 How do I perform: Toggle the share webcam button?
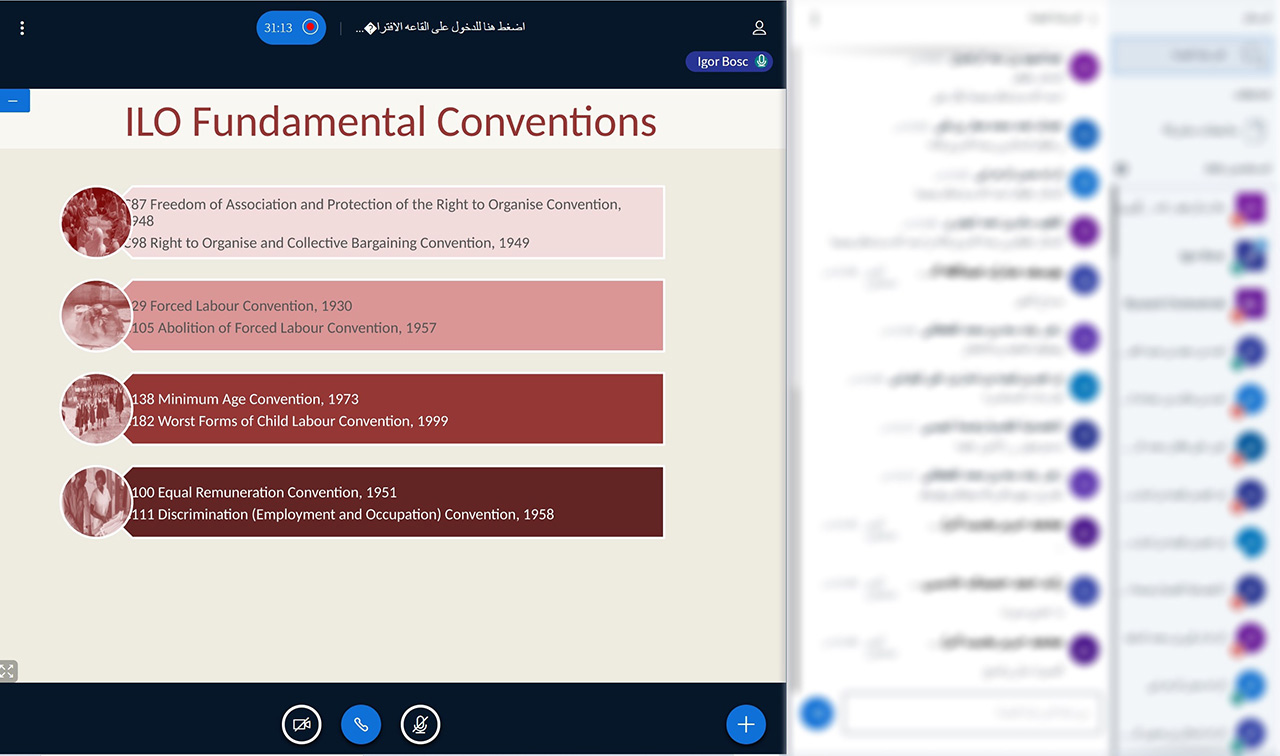click(301, 725)
